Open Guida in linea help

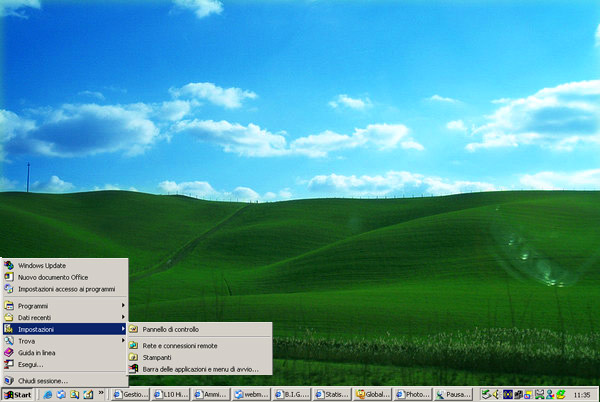coord(65,353)
